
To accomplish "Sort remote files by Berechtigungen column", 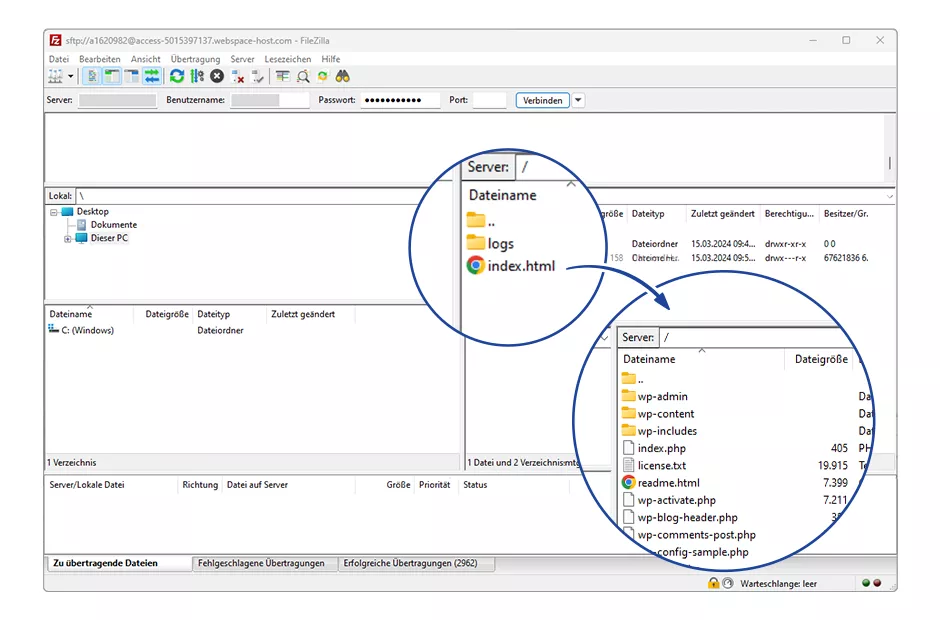I will tap(790, 213).
